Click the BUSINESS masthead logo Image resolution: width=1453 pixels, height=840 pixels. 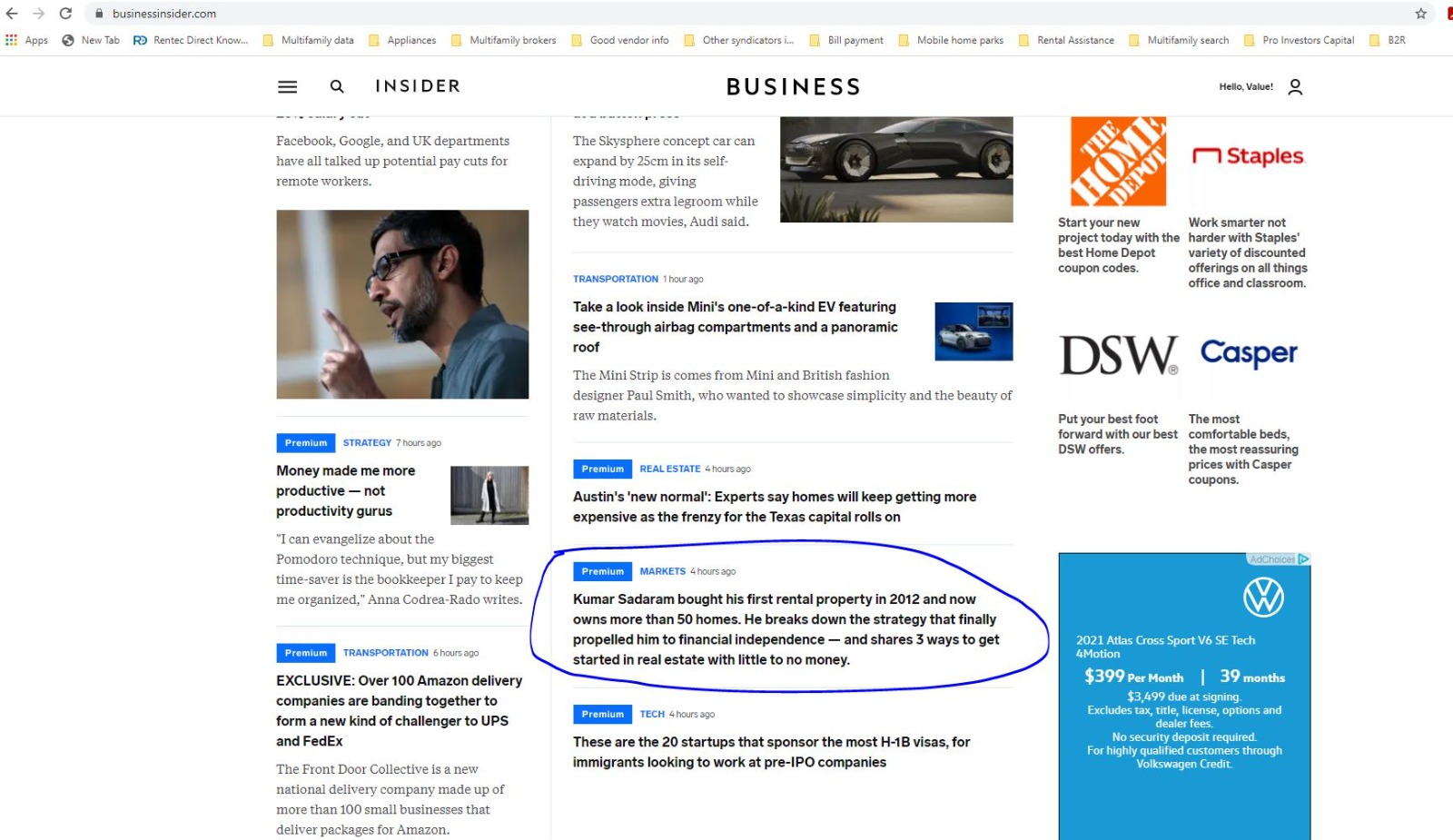(792, 86)
